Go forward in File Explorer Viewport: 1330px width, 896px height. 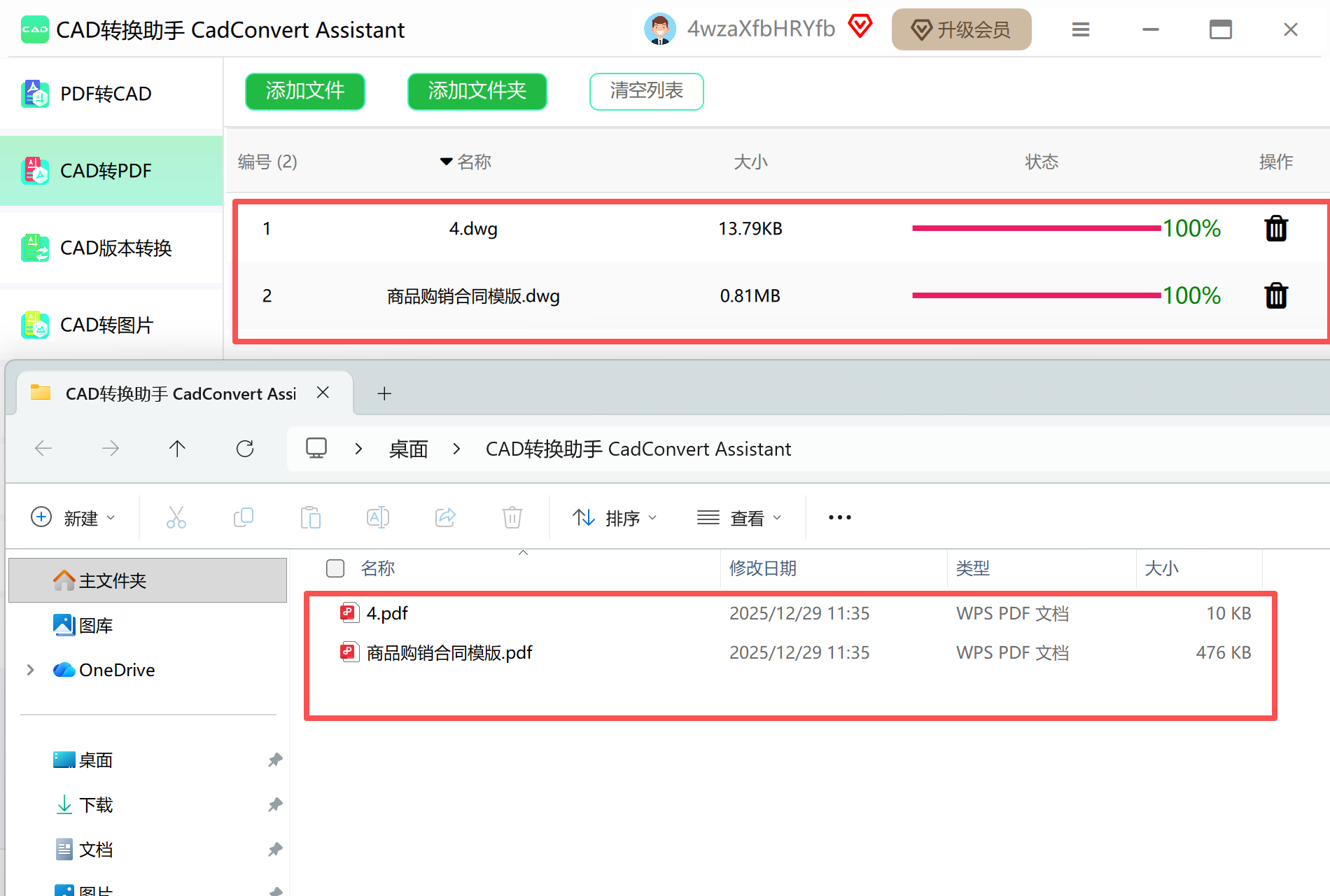(x=111, y=448)
